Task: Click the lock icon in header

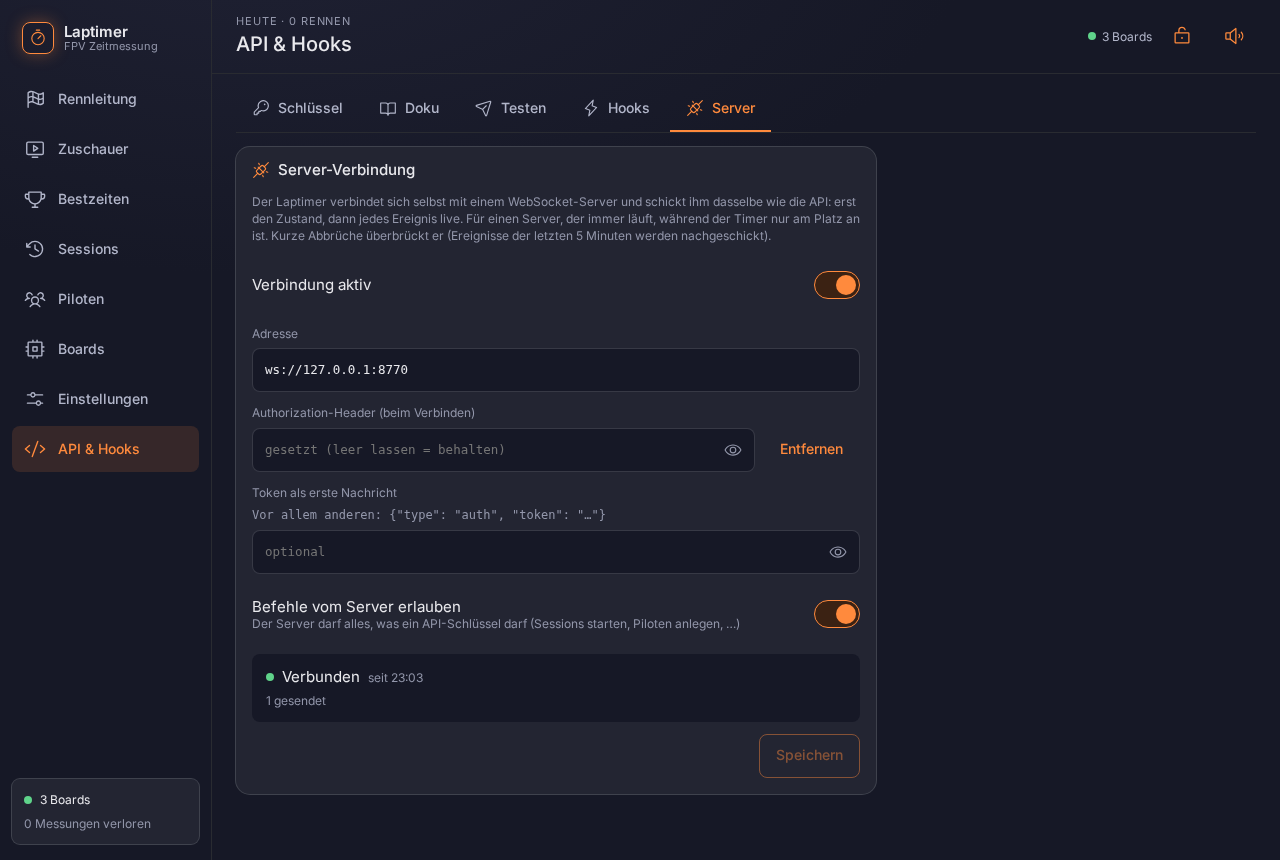Action: [1182, 36]
